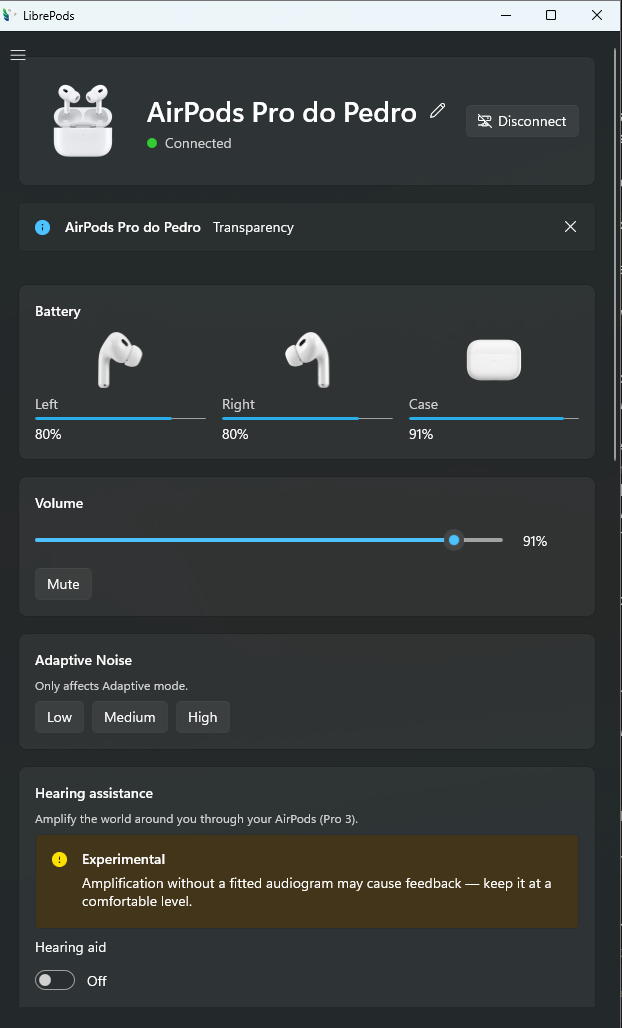Click the green Connected status indicator
This screenshot has width=622, height=1028.
152,143
